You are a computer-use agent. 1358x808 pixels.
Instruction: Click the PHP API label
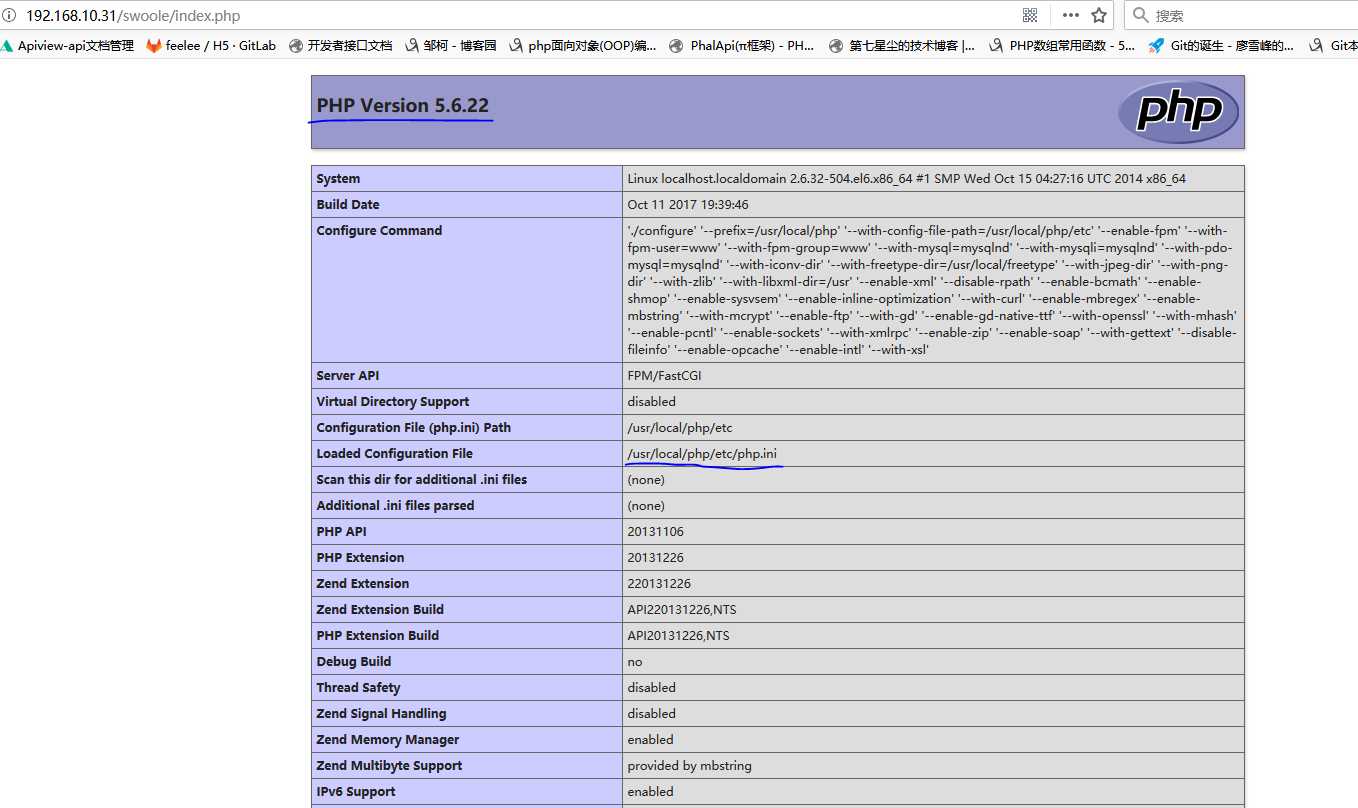342,532
